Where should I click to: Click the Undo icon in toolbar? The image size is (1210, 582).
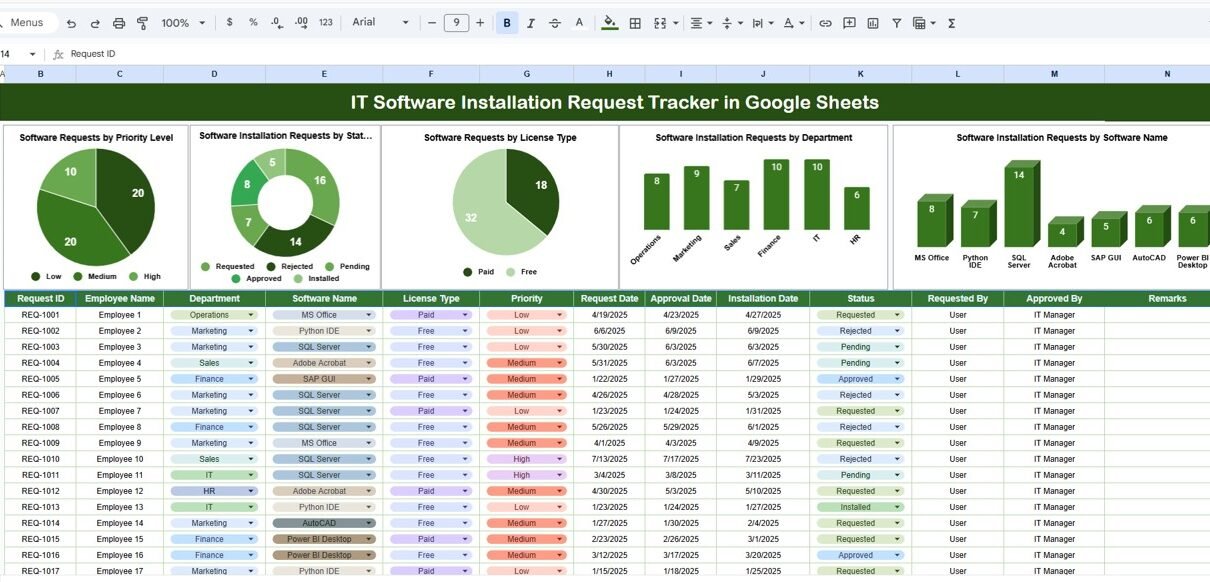[70, 23]
